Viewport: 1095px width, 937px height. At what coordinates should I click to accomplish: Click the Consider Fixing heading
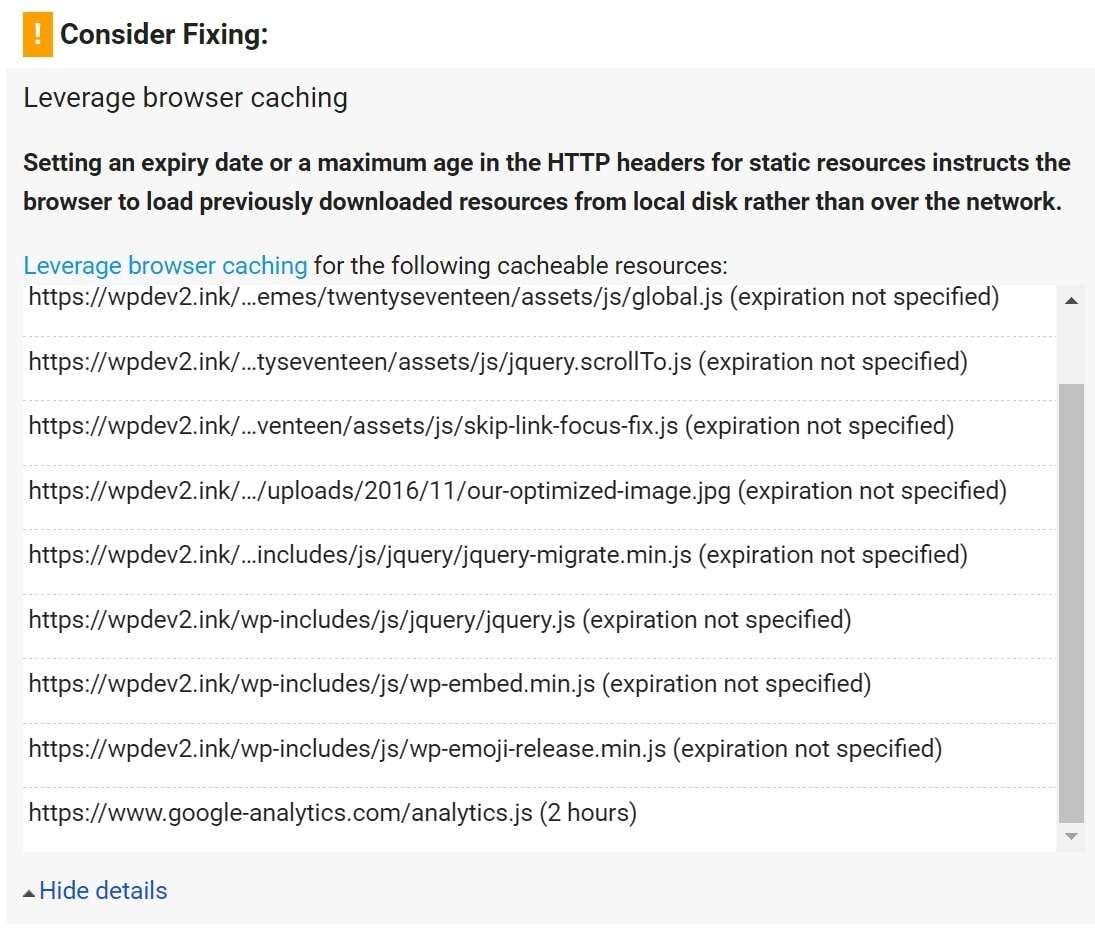pos(164,34)
